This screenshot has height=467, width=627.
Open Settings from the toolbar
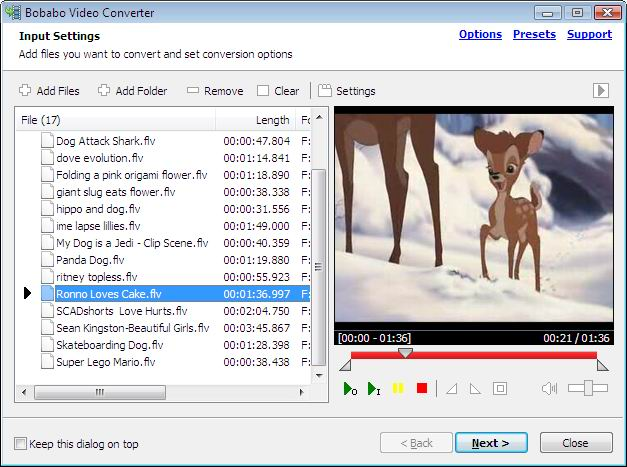pyautogui.click(x=347, y=91)
